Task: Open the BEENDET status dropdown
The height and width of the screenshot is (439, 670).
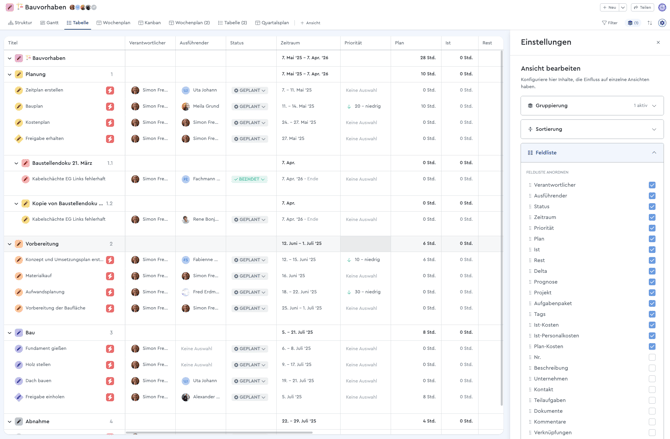Action: [x=250, y=179]
